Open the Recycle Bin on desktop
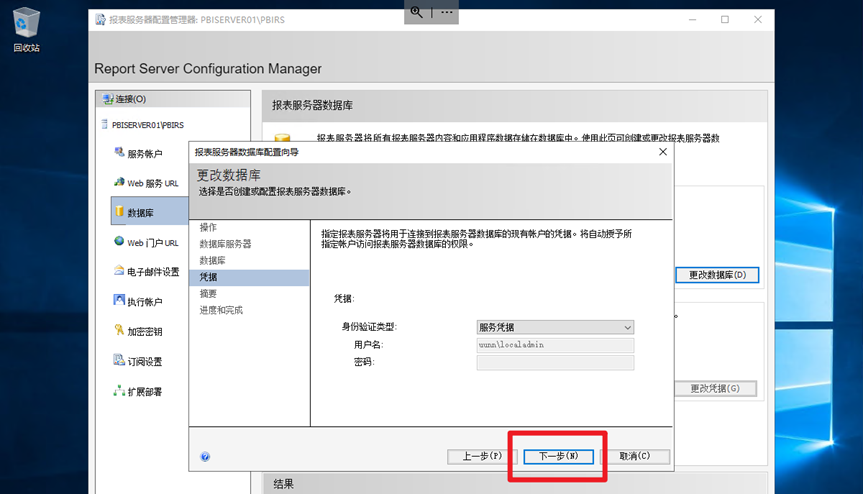Image resolution: width=863 pixels, height=494 pixels. (x=27, y=24)
